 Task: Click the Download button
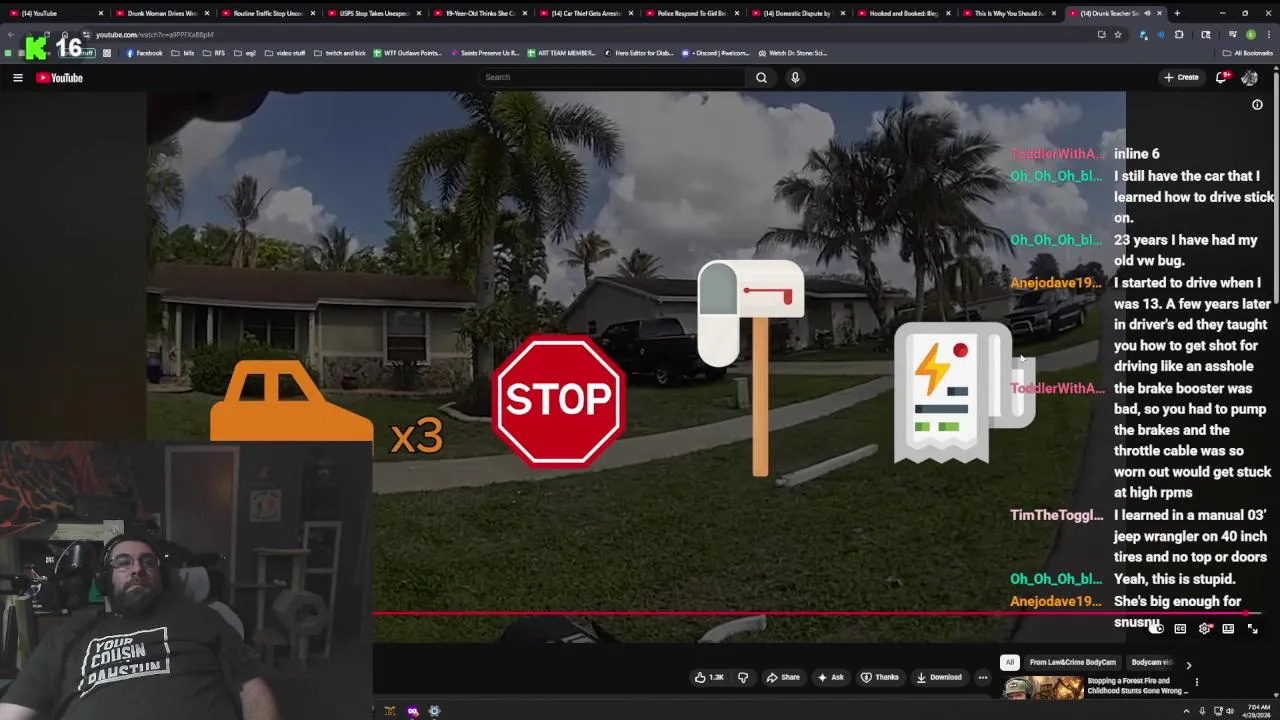tap(939, 677)
